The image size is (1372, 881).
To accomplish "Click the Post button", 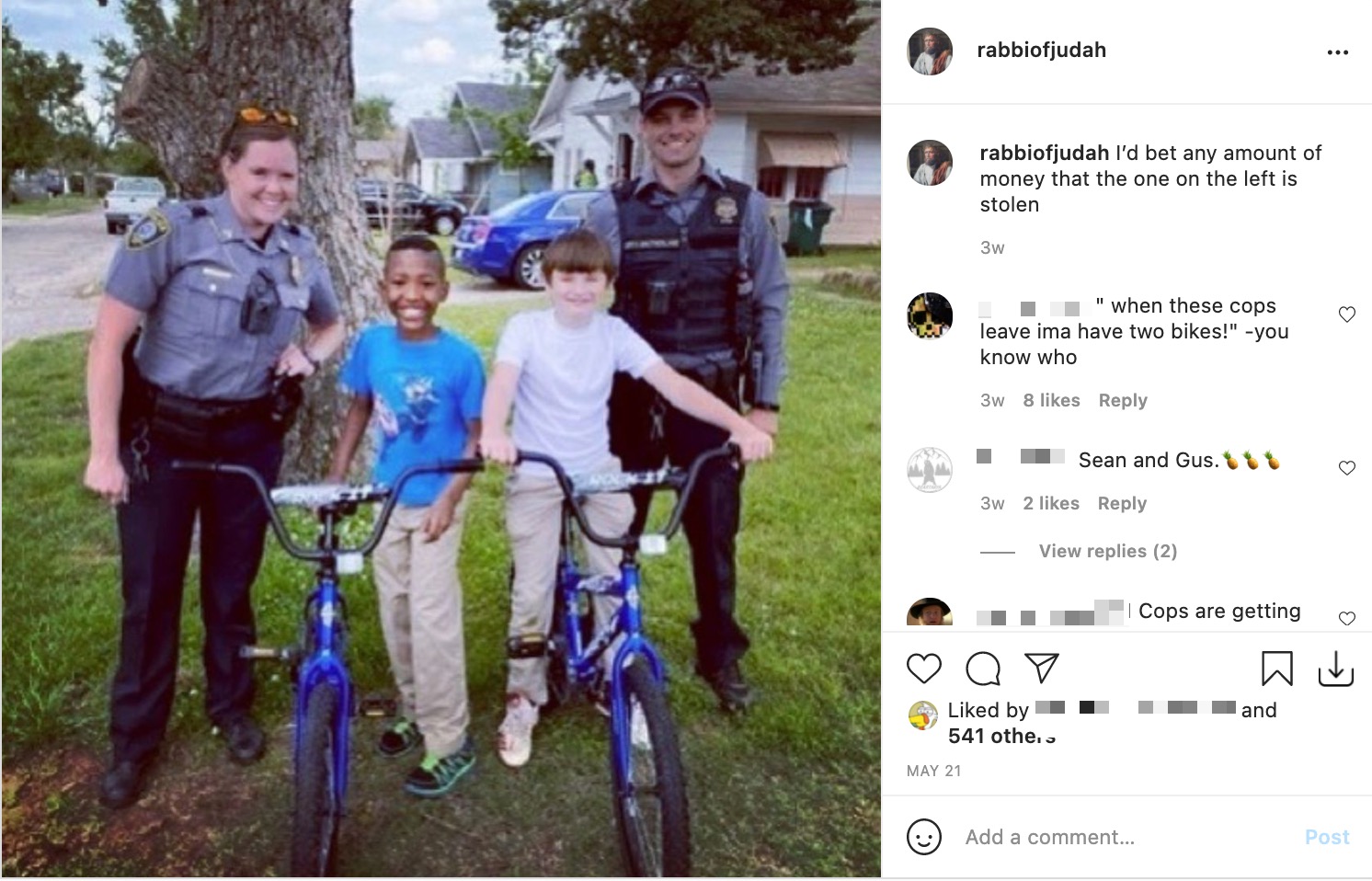I will pyautogui.click(x=1327, y=837).
